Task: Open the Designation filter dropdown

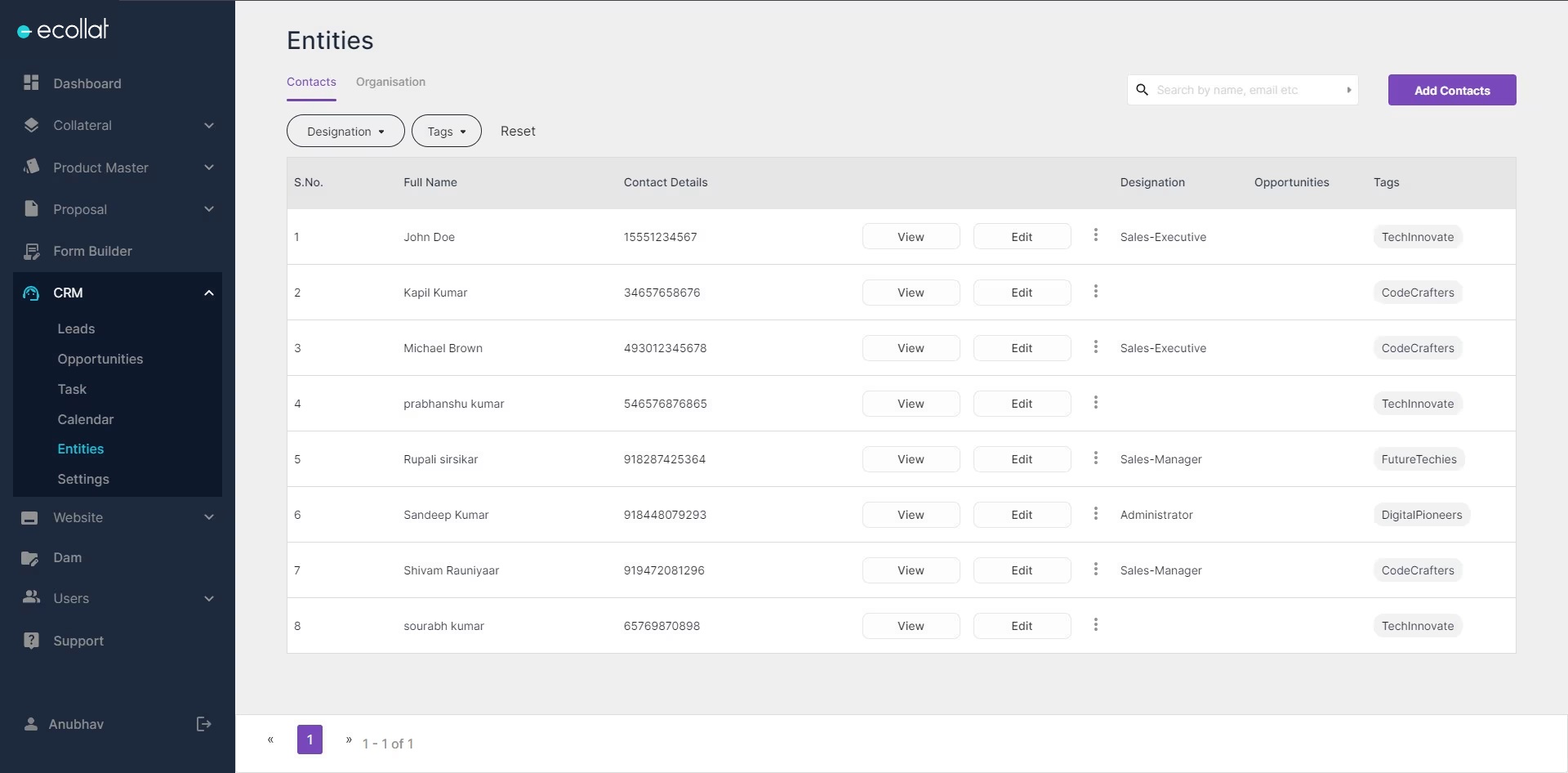Action: pyautogui.click(x=345, y=131)
